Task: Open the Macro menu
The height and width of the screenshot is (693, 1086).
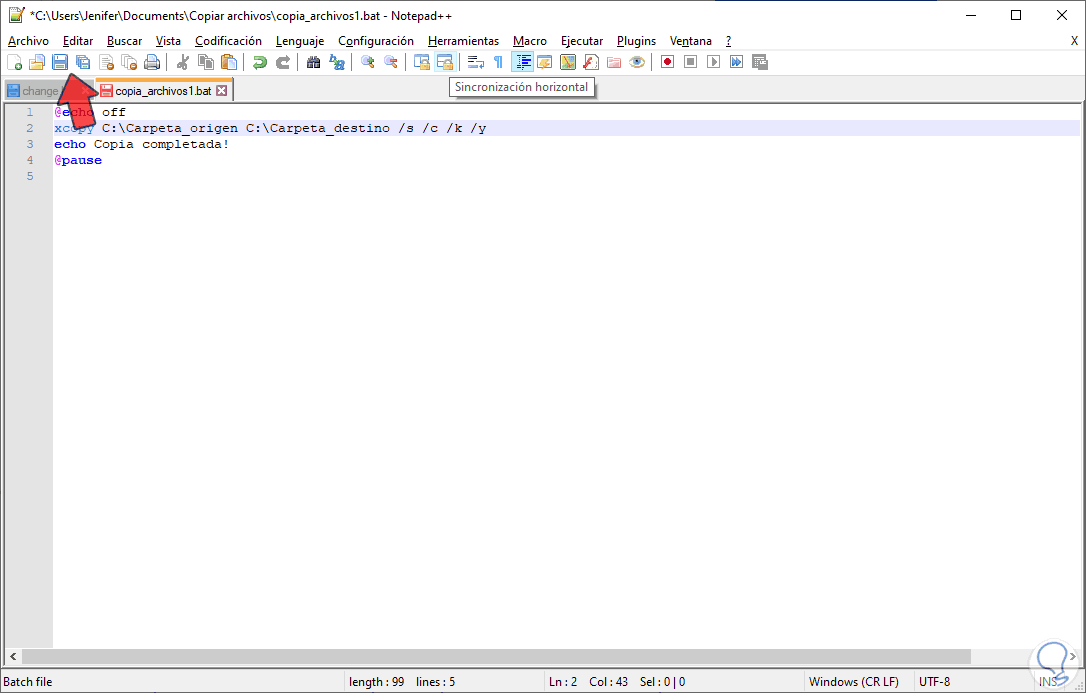Action: pyautogui.click(x=530, y=41)
